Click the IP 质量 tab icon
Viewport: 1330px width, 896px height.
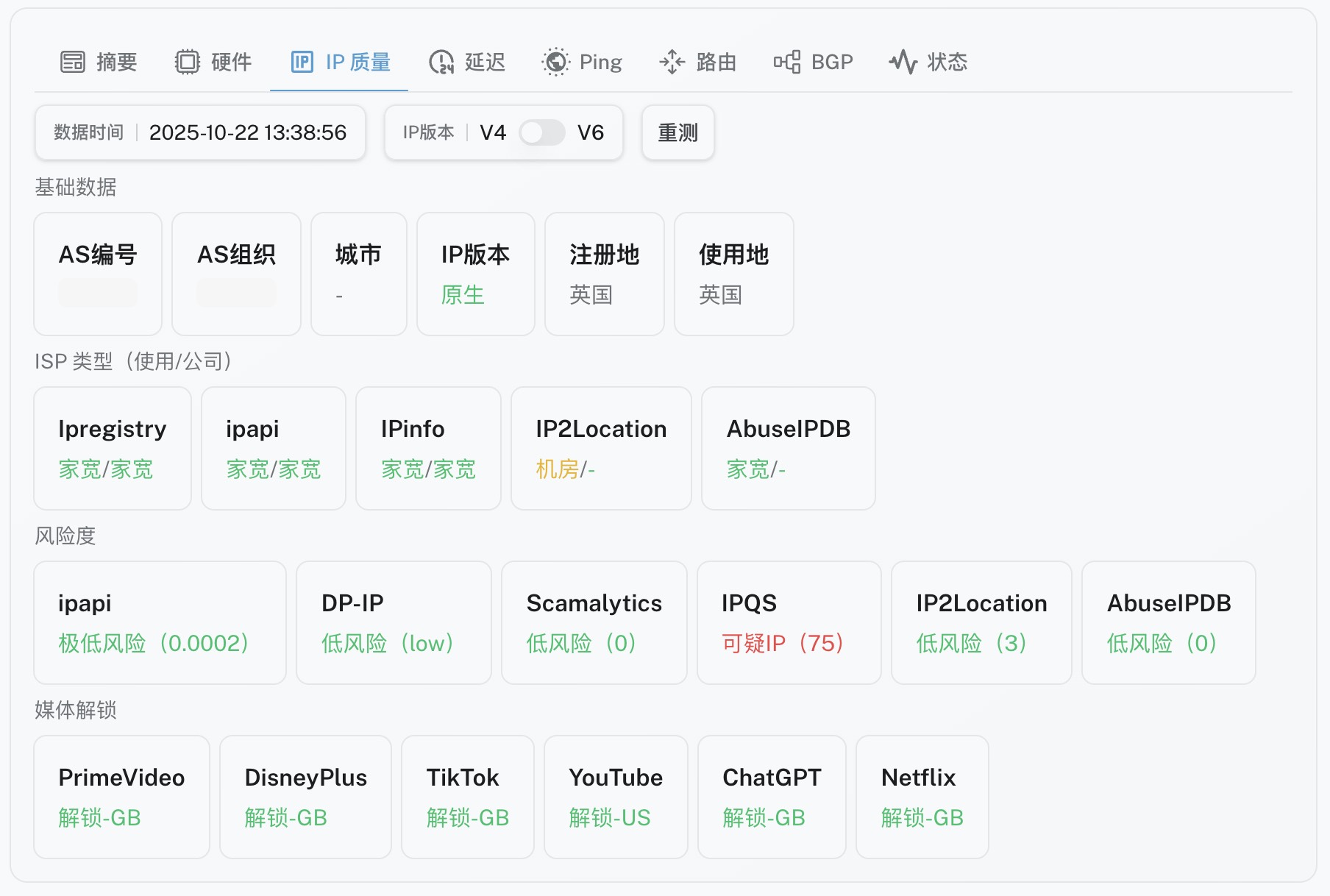[302, 62]
